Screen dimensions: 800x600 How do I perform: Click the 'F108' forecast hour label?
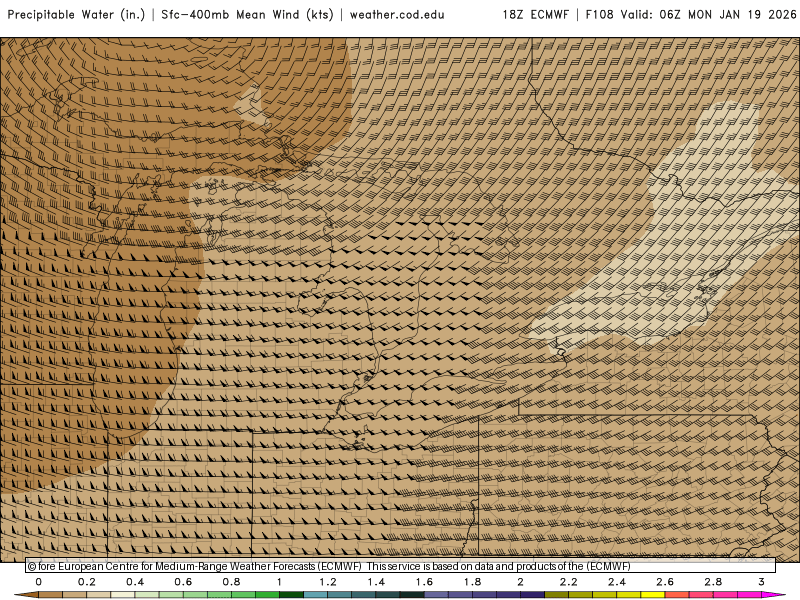click(599, 14)
